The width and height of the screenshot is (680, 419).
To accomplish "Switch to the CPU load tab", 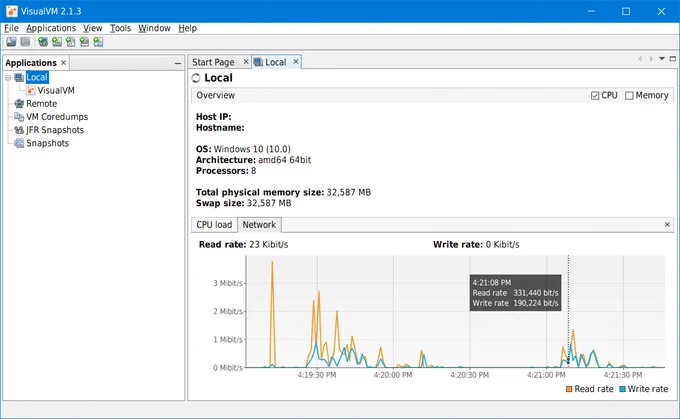I will [214, 225].
